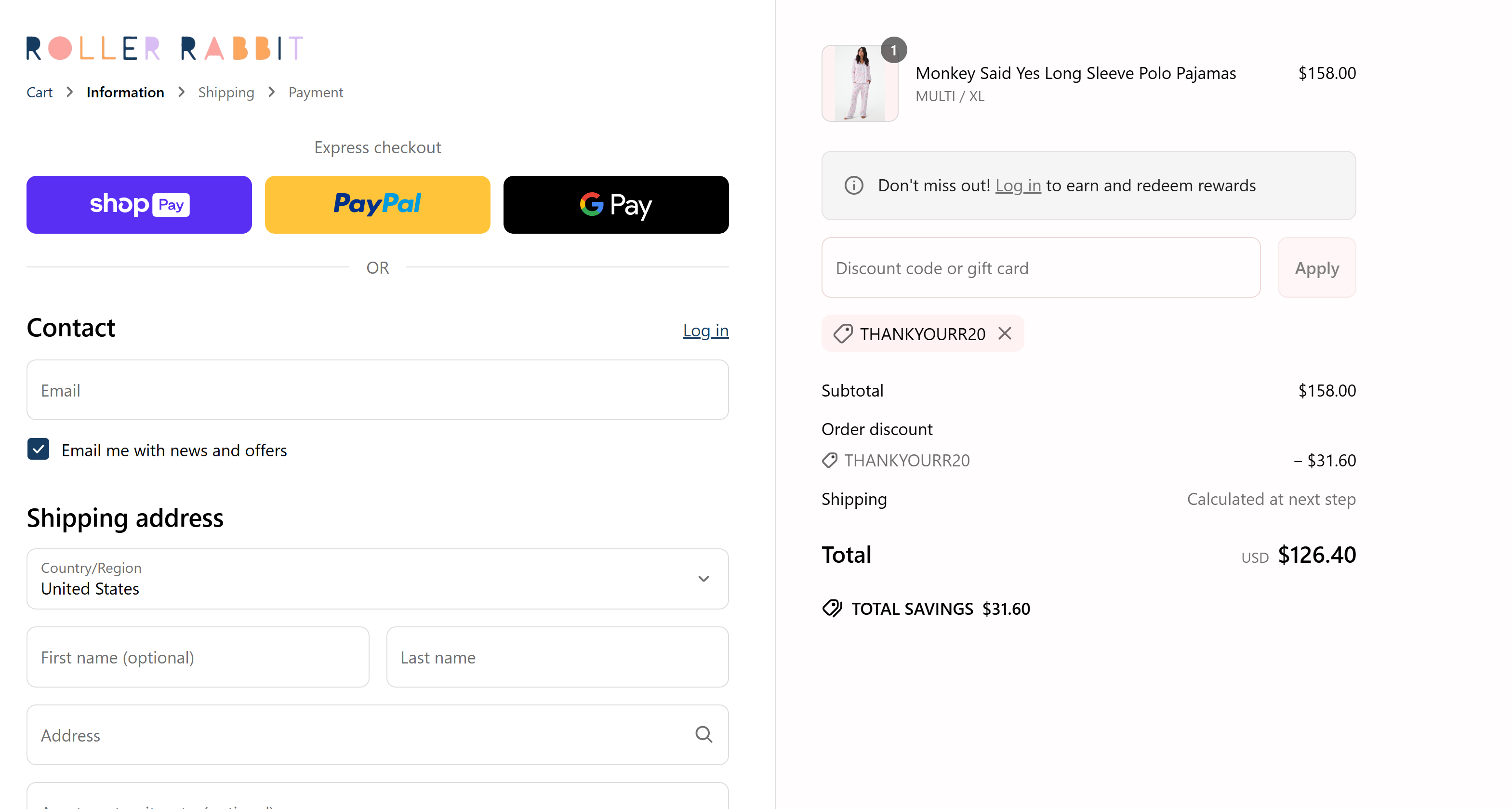This screenshot has height=809, width=1512.
Task: Click the pajamas product thumbnail
Action: 859,83
